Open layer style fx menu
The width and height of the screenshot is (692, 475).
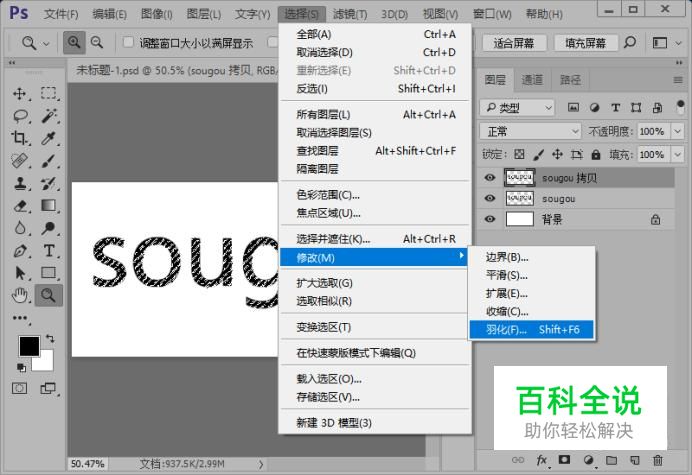[542, 460]
